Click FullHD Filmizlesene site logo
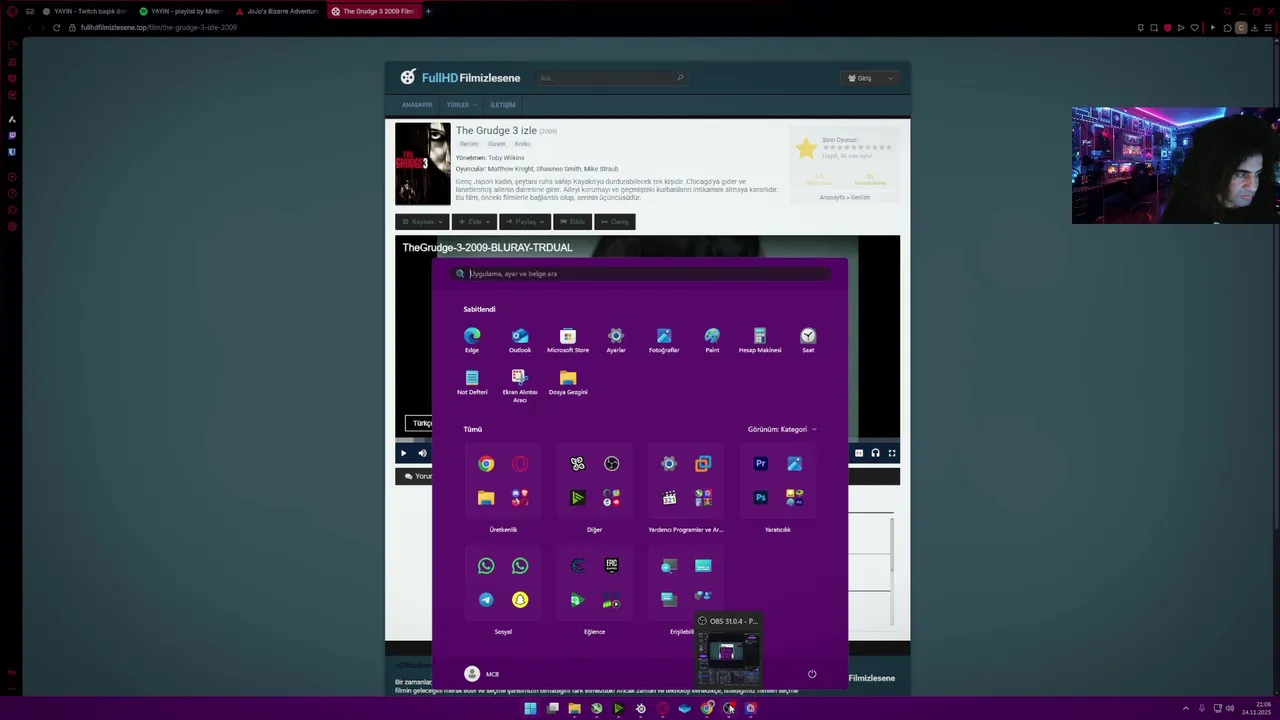The image size is (1280, 720). (x=460, y=77)
